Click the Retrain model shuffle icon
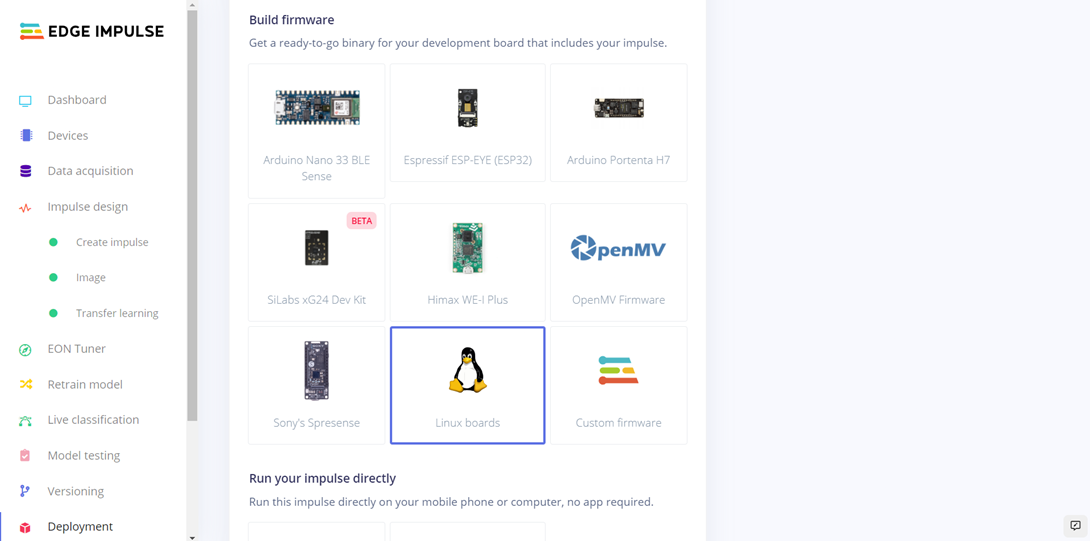The height and width of the screenshot is (541, 1090). [25, 385]
